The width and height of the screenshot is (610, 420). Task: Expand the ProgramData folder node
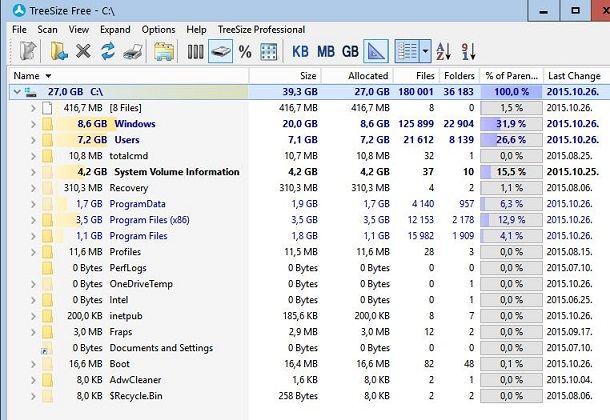pyautogui.click(x=33, y=204)
